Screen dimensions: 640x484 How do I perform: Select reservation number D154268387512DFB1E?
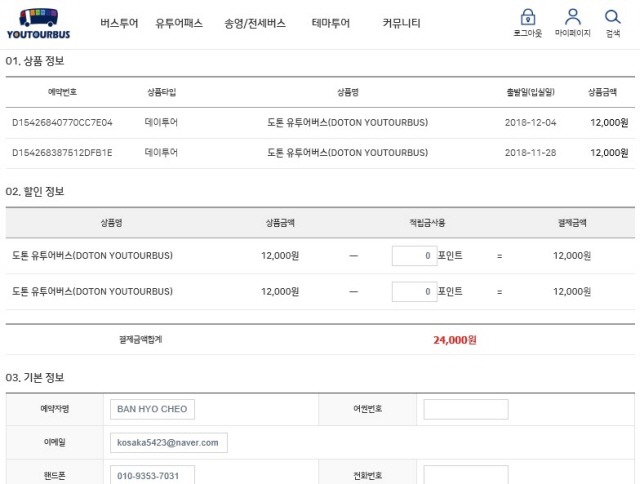(62, 153)
